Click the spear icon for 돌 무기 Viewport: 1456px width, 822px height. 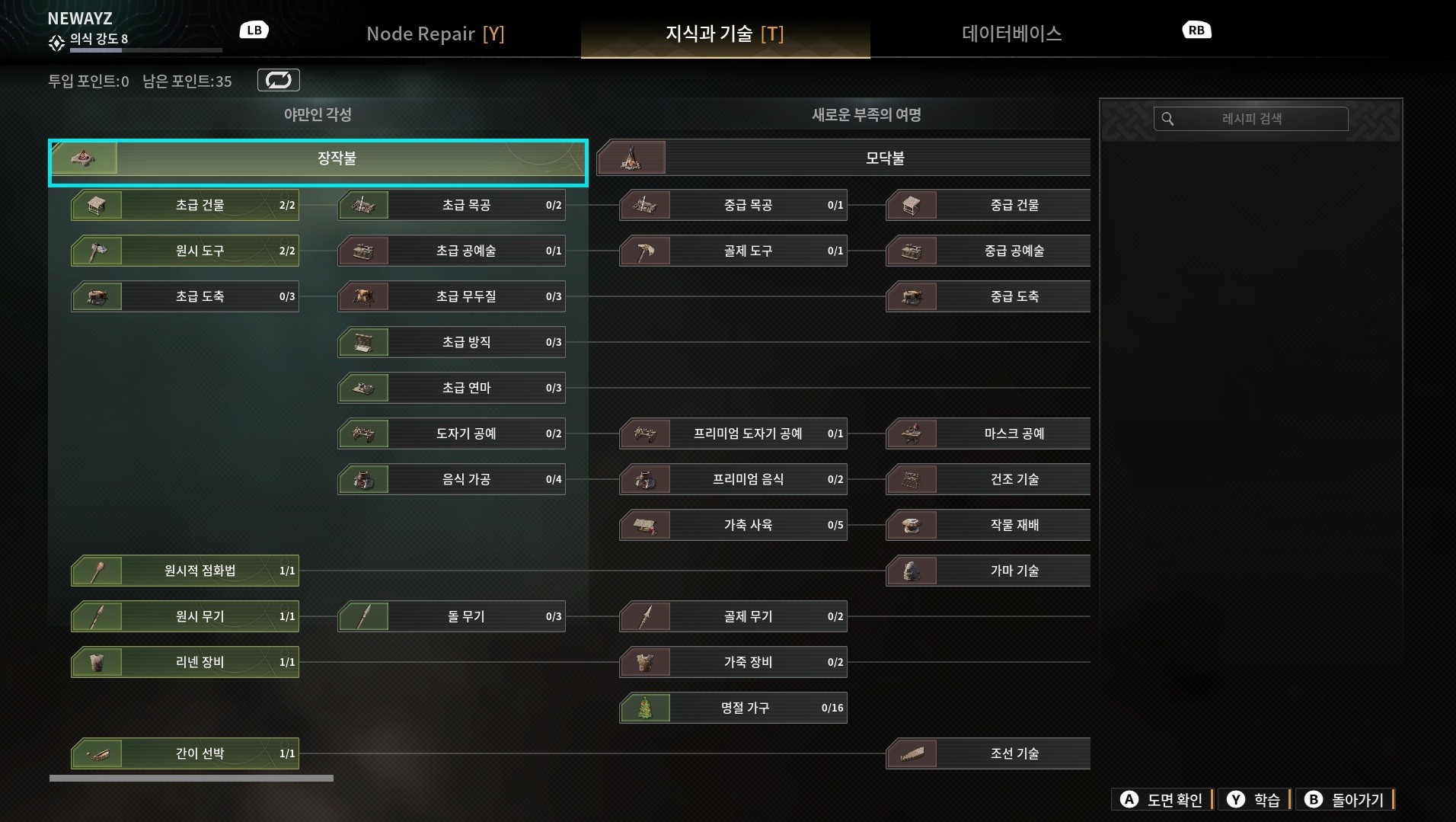click(363, 616)
